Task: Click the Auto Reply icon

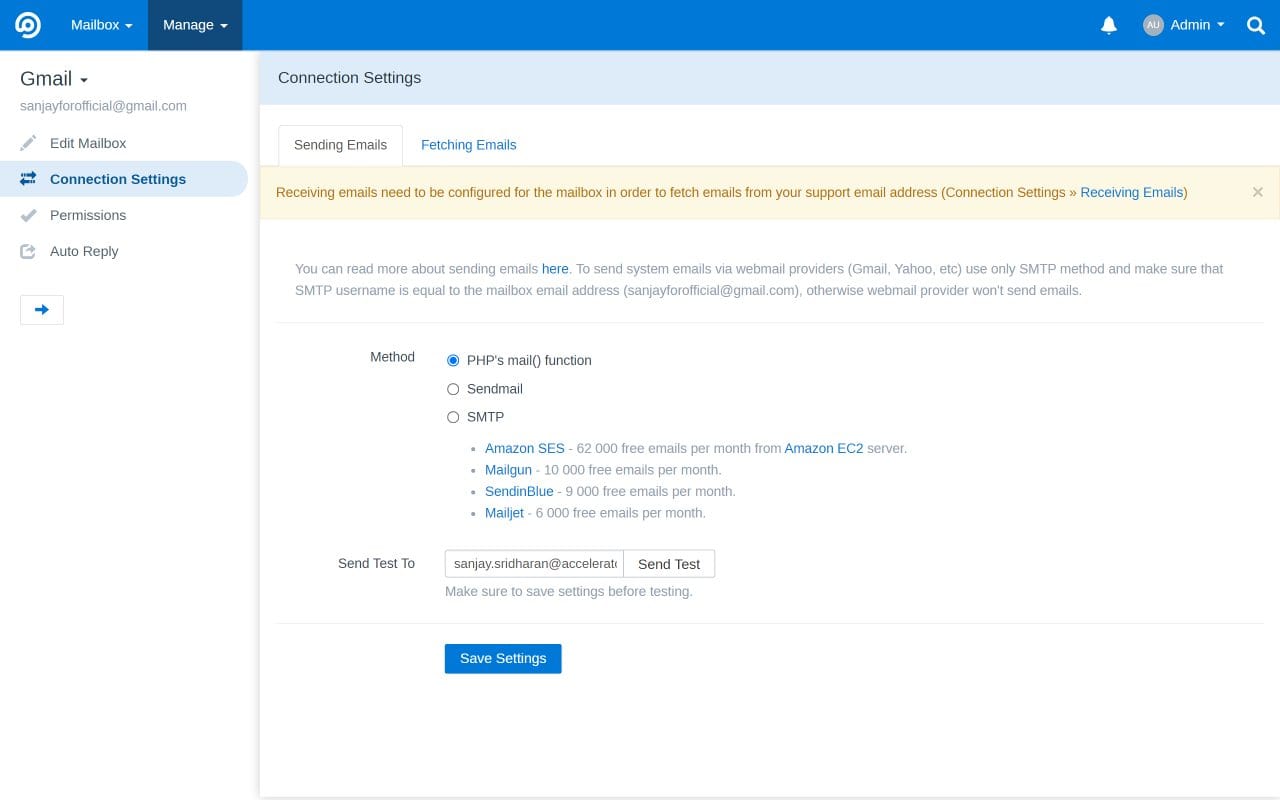Action: pyautogui.click(x=28, y=251)
